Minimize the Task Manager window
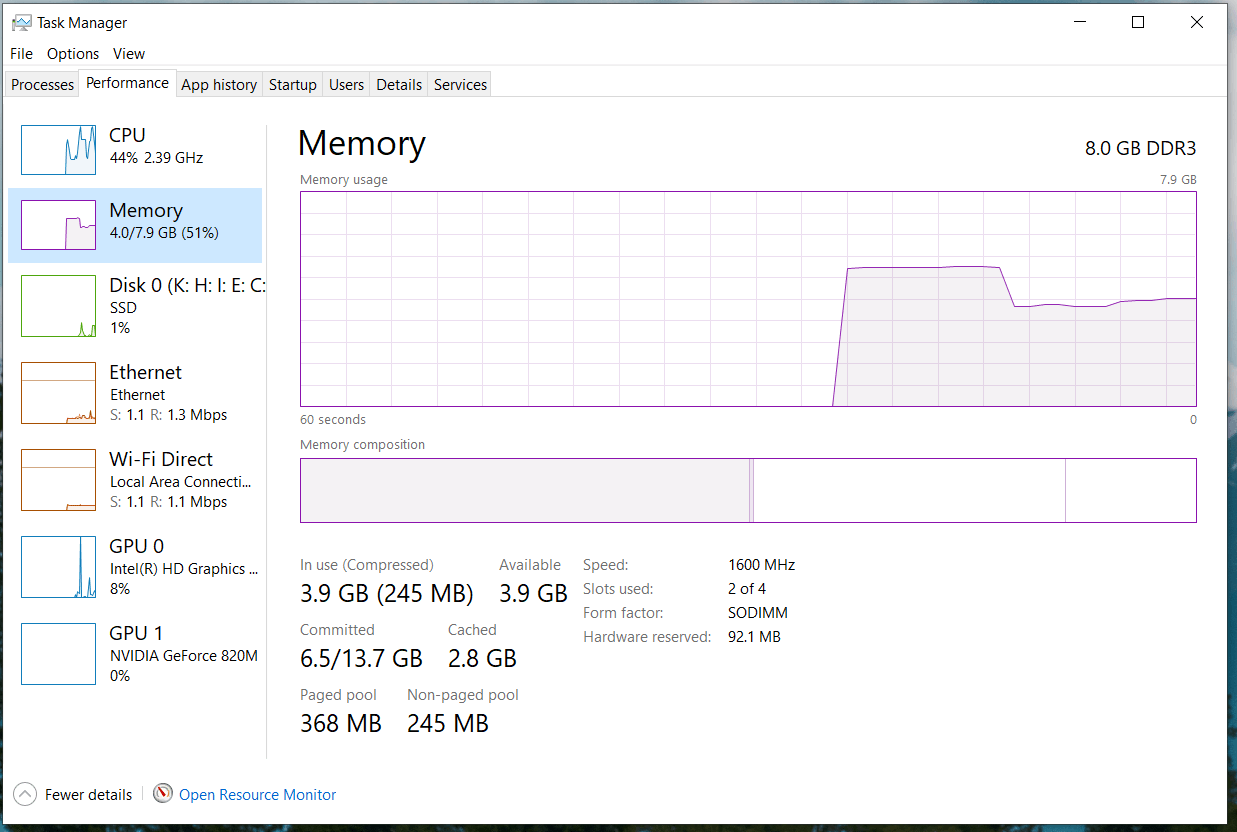The height and width of the screenshot is (832, 1237). click(x=1079, y=22)
